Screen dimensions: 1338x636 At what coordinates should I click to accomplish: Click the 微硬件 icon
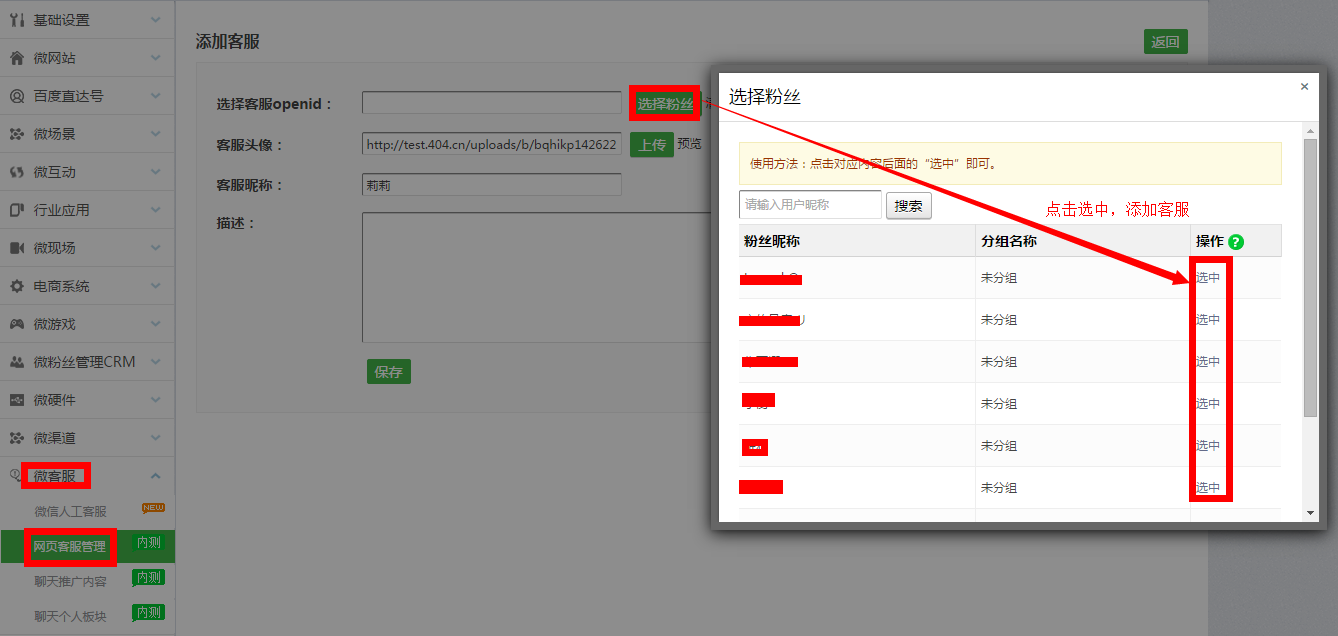tap(16, 400)
